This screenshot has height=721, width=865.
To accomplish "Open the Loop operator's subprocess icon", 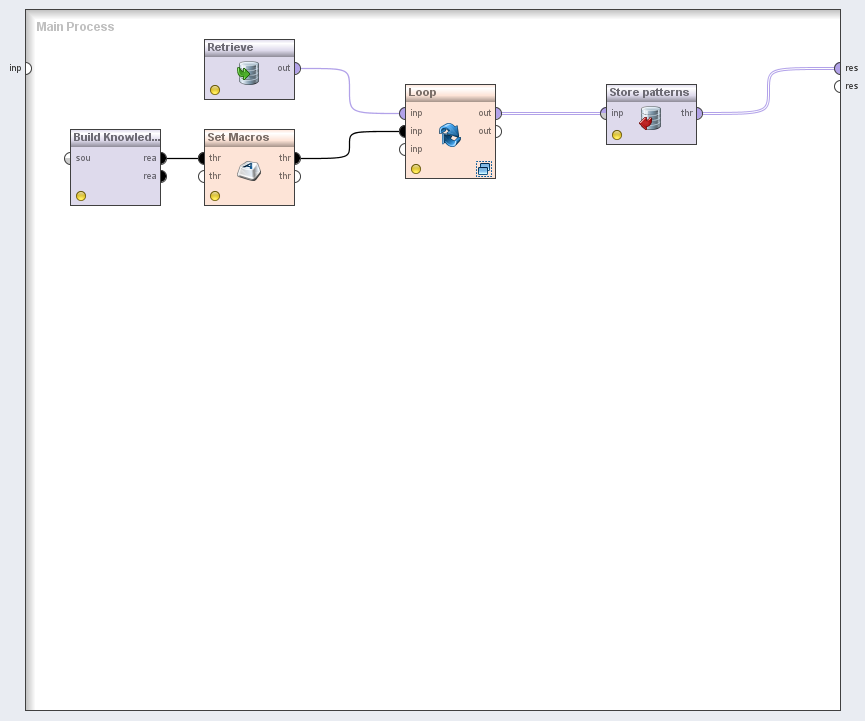I will [483, 169].
